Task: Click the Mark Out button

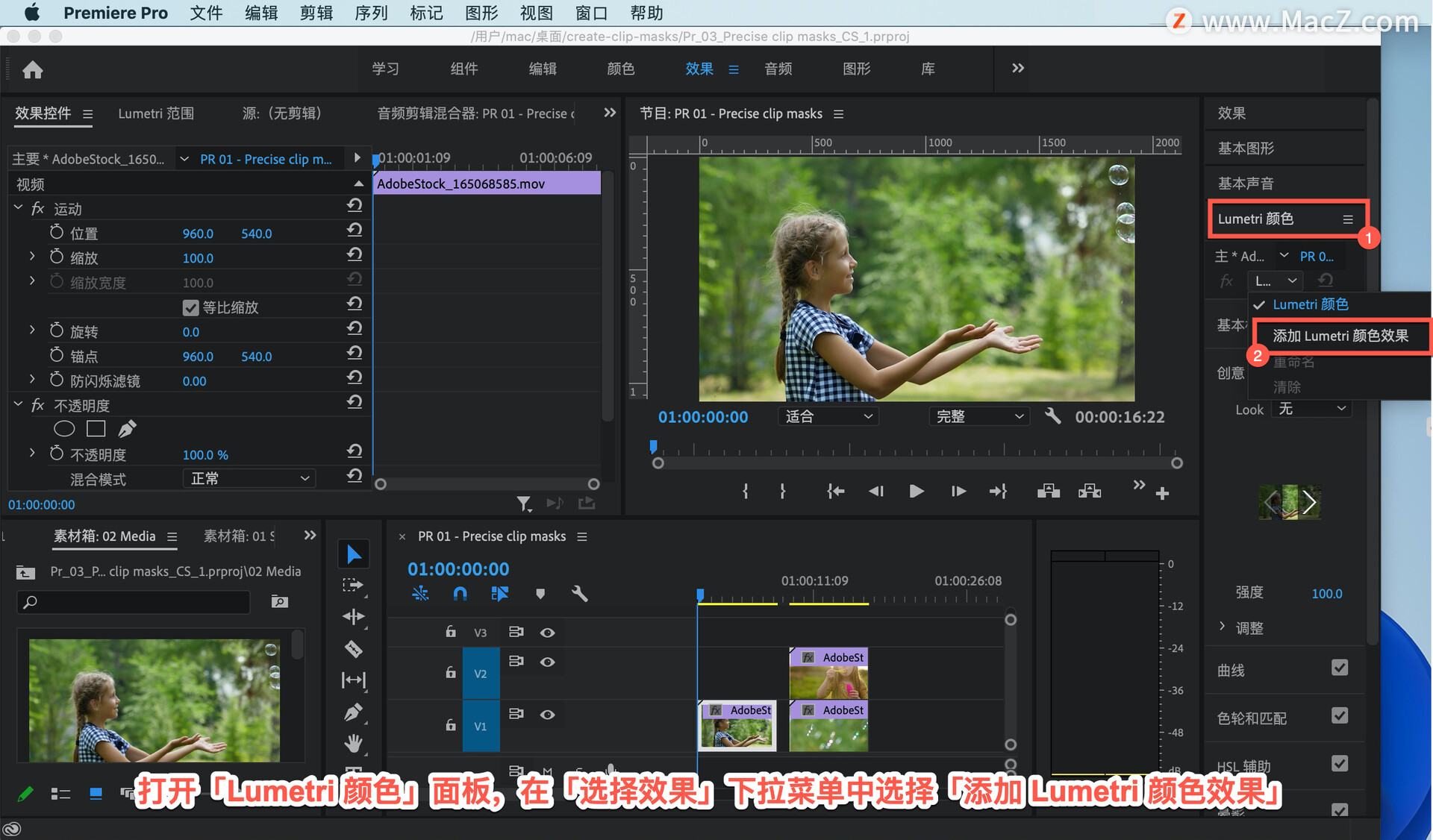Action: tap(782, 491)
